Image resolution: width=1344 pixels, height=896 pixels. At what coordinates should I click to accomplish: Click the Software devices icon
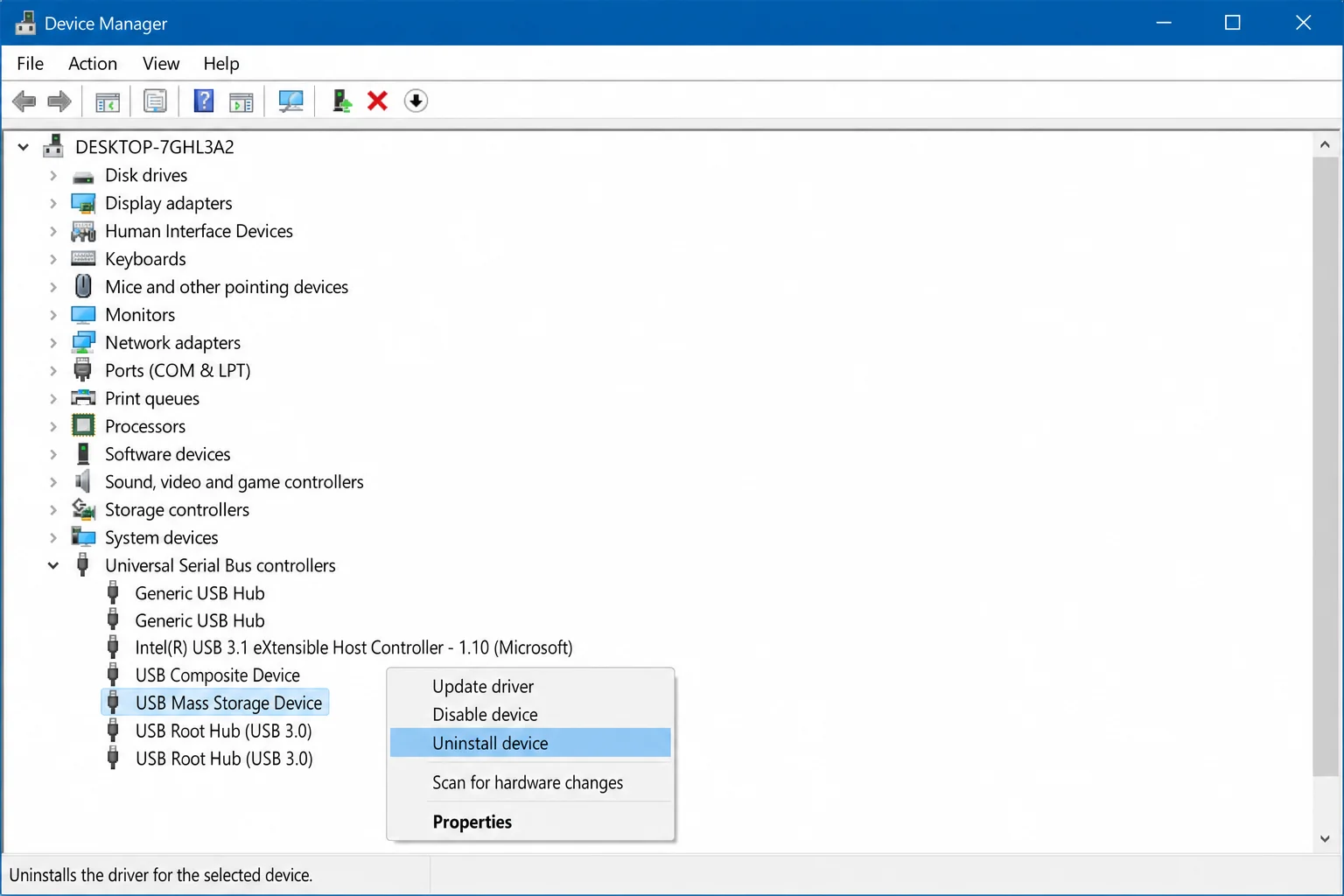[x=83, y=454]
